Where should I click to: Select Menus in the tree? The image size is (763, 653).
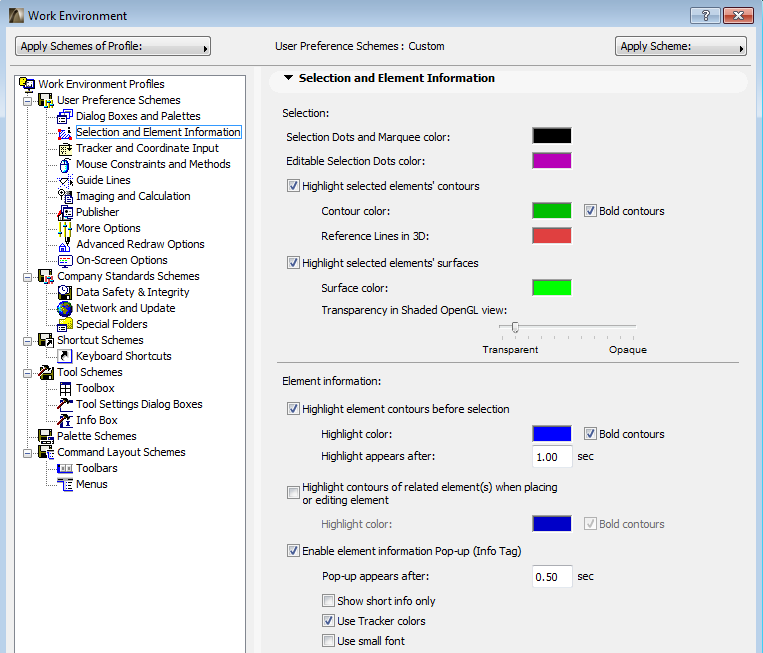pyautogui.click(x=91, y=485)
